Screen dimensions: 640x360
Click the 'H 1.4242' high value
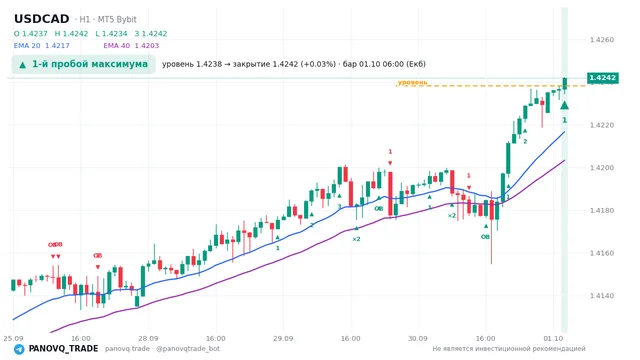(71, 34)
